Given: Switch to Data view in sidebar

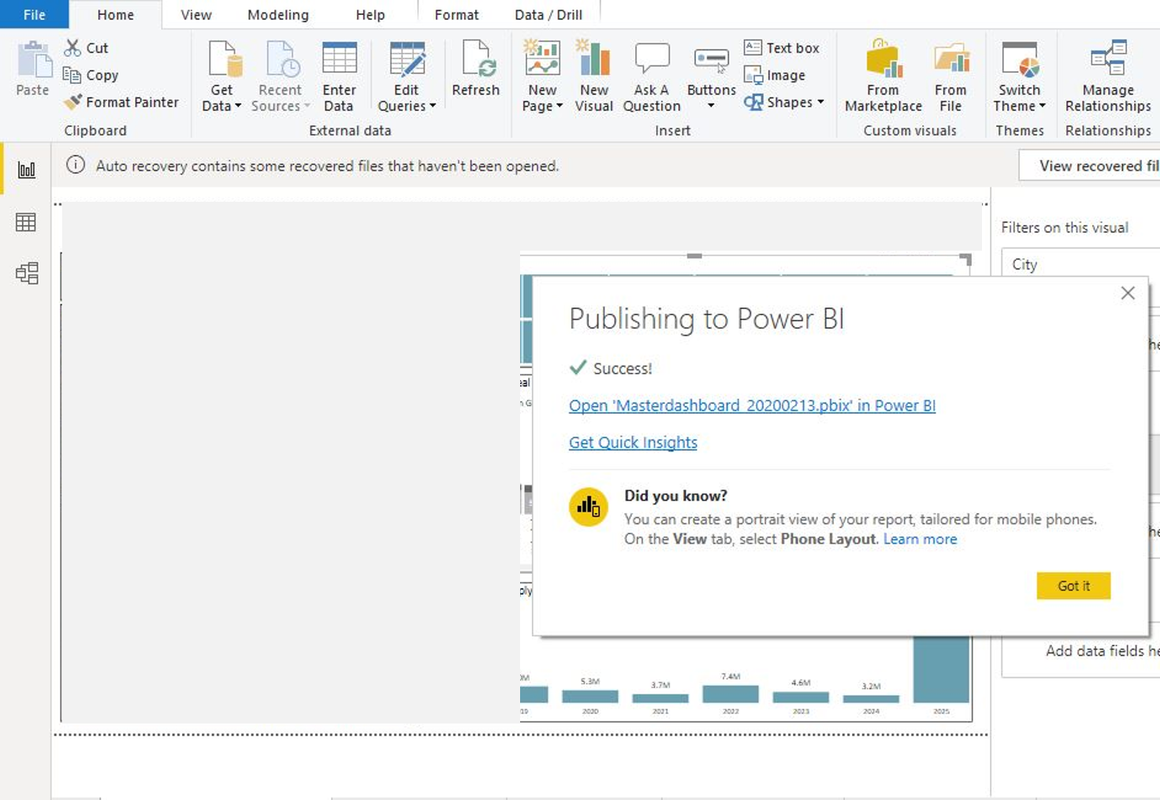Looking at the screenshot, I should tap(26, 222).
